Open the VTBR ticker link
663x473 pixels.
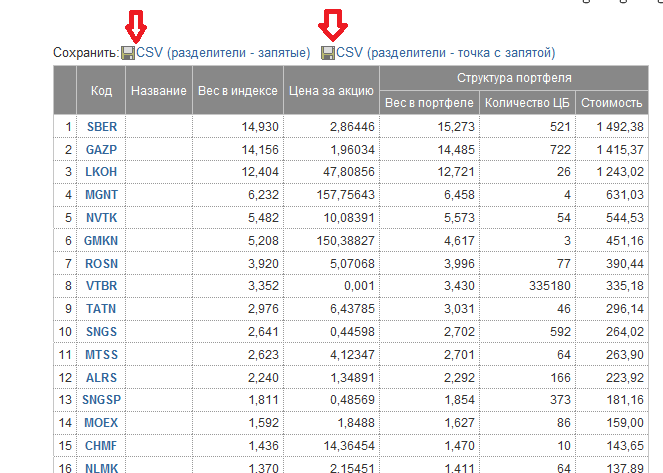(101, 285)
